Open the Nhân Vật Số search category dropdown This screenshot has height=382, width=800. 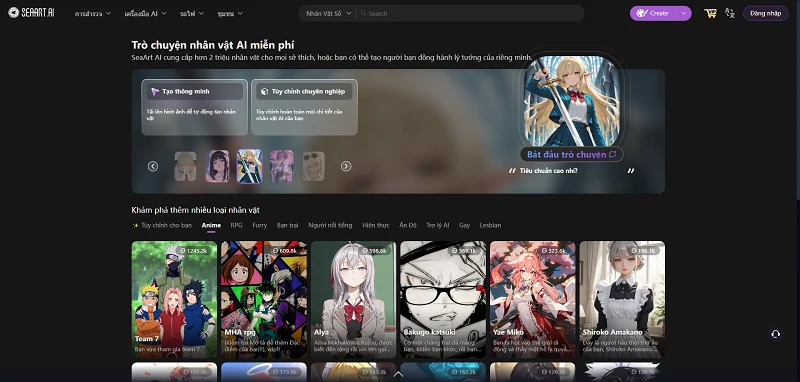pyautogui.click(x=328, y=13)
